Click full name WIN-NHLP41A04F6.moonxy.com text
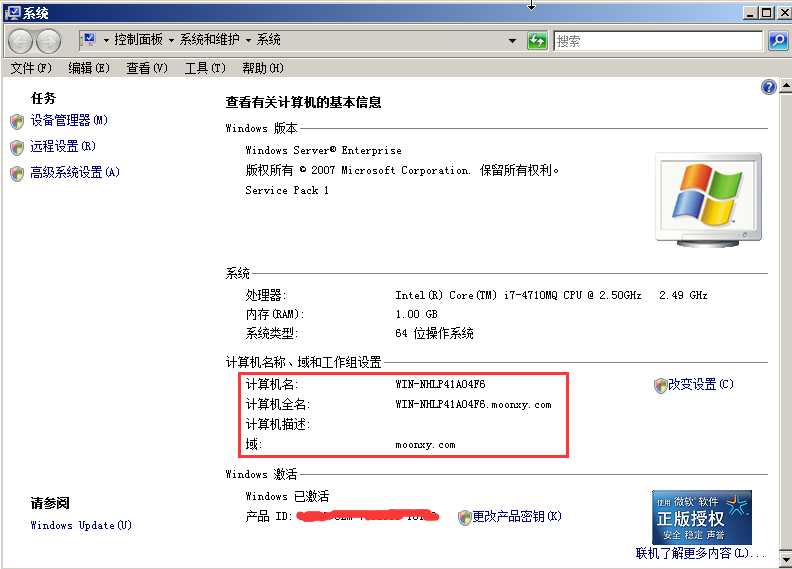Image resolution: width=792 pixels, height=569 pixels. 473,404
